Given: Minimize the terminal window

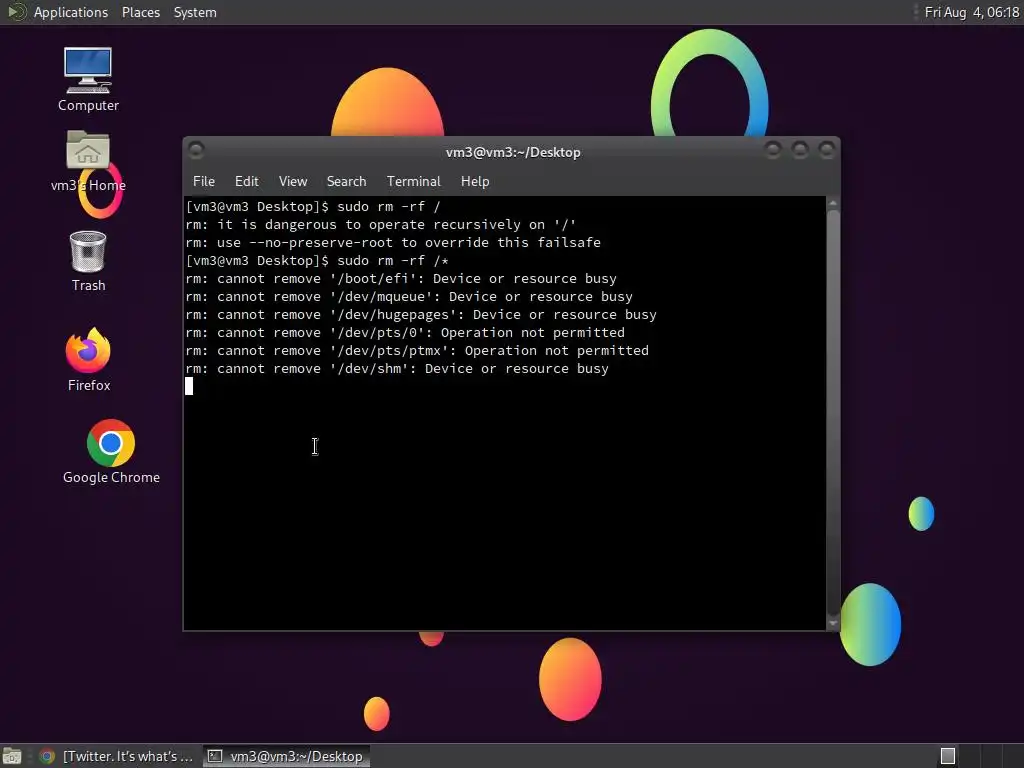Looking at the screenshot, I should coord(773,150).
